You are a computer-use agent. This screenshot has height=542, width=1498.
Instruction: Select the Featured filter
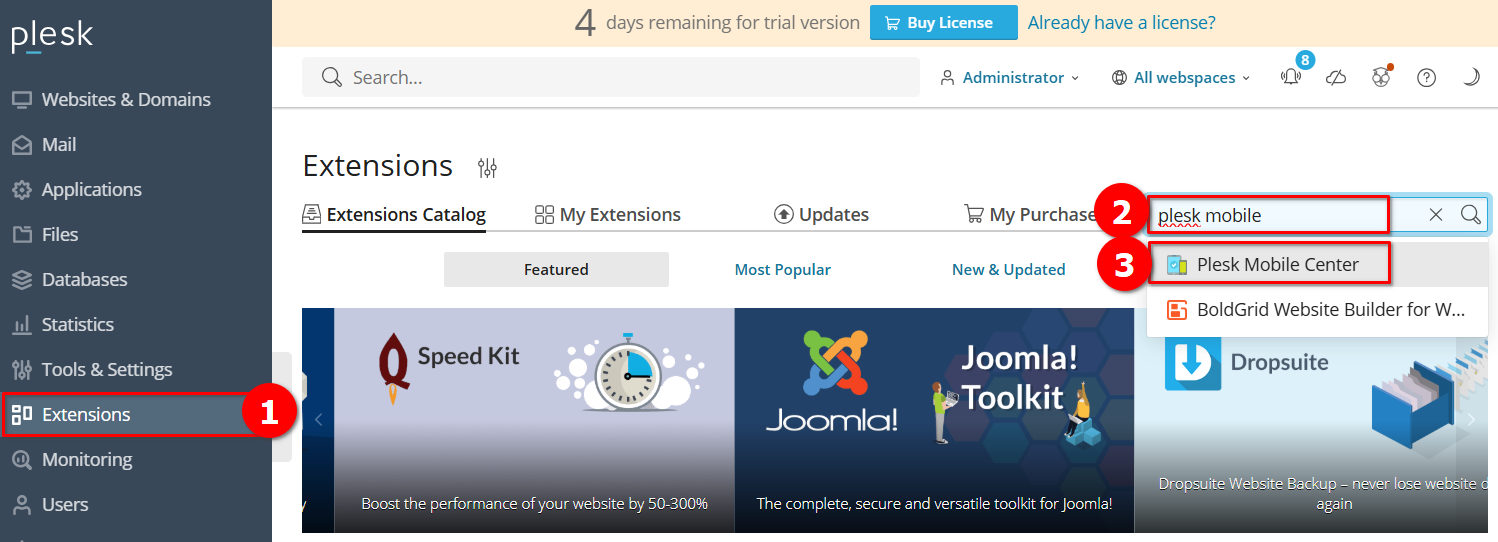(x=556, y=269)
